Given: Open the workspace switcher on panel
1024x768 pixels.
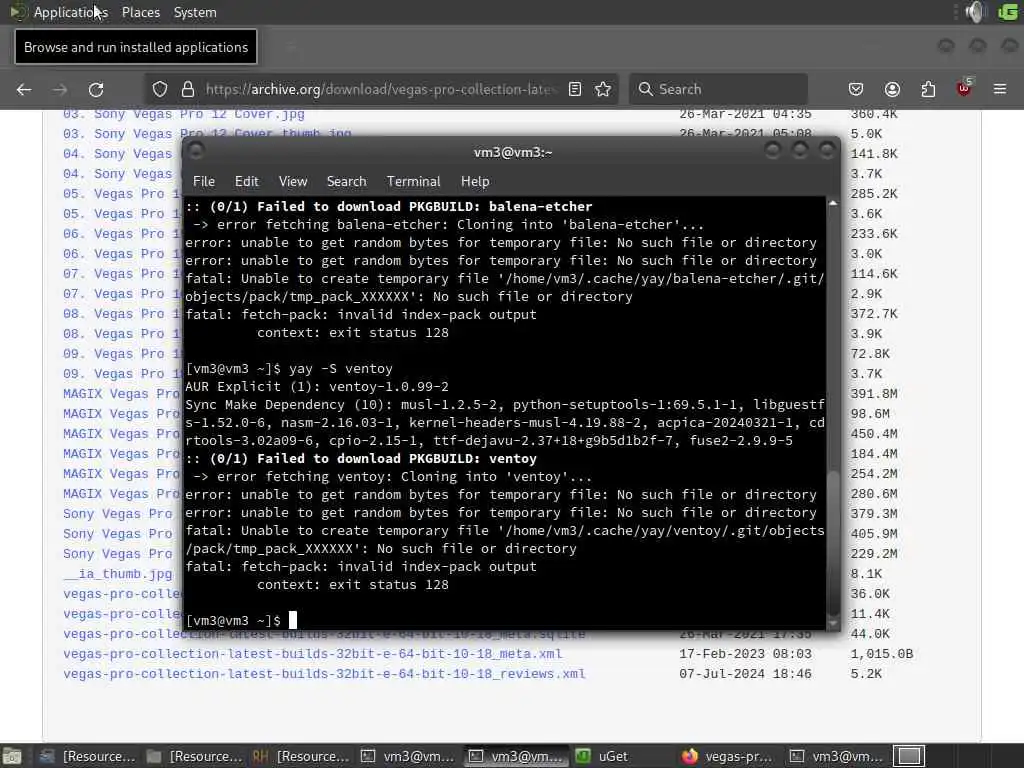Looking at the screenshot, I should (x=909, y=756).
